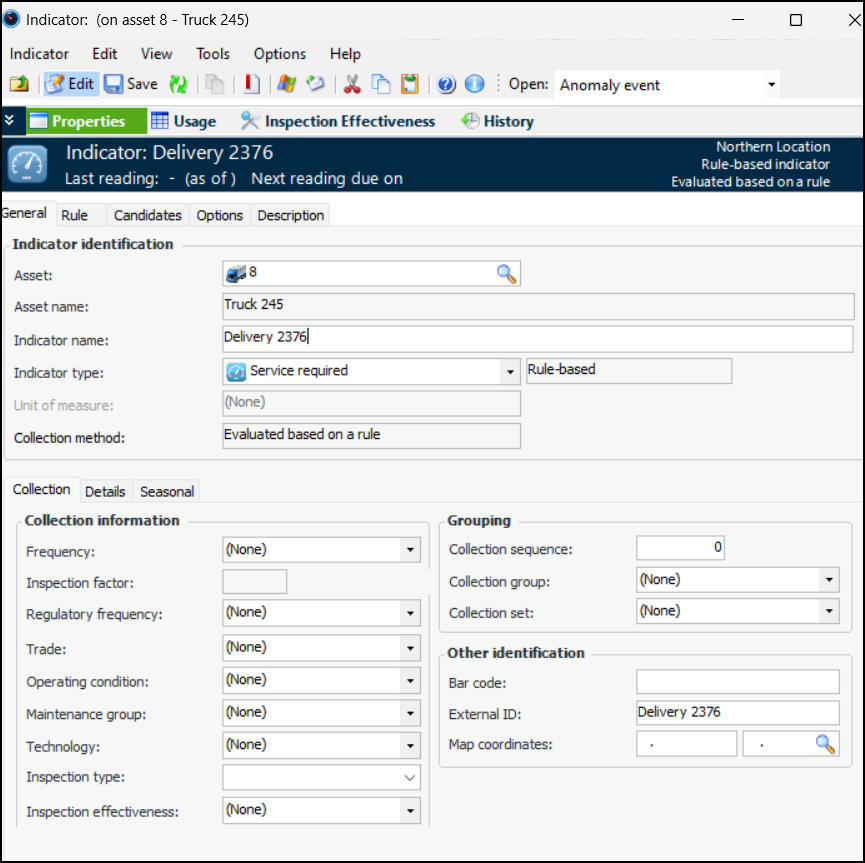Toggle Edit mode in toolbar
Screen dimensions: 865x863
tap(70, 85)
